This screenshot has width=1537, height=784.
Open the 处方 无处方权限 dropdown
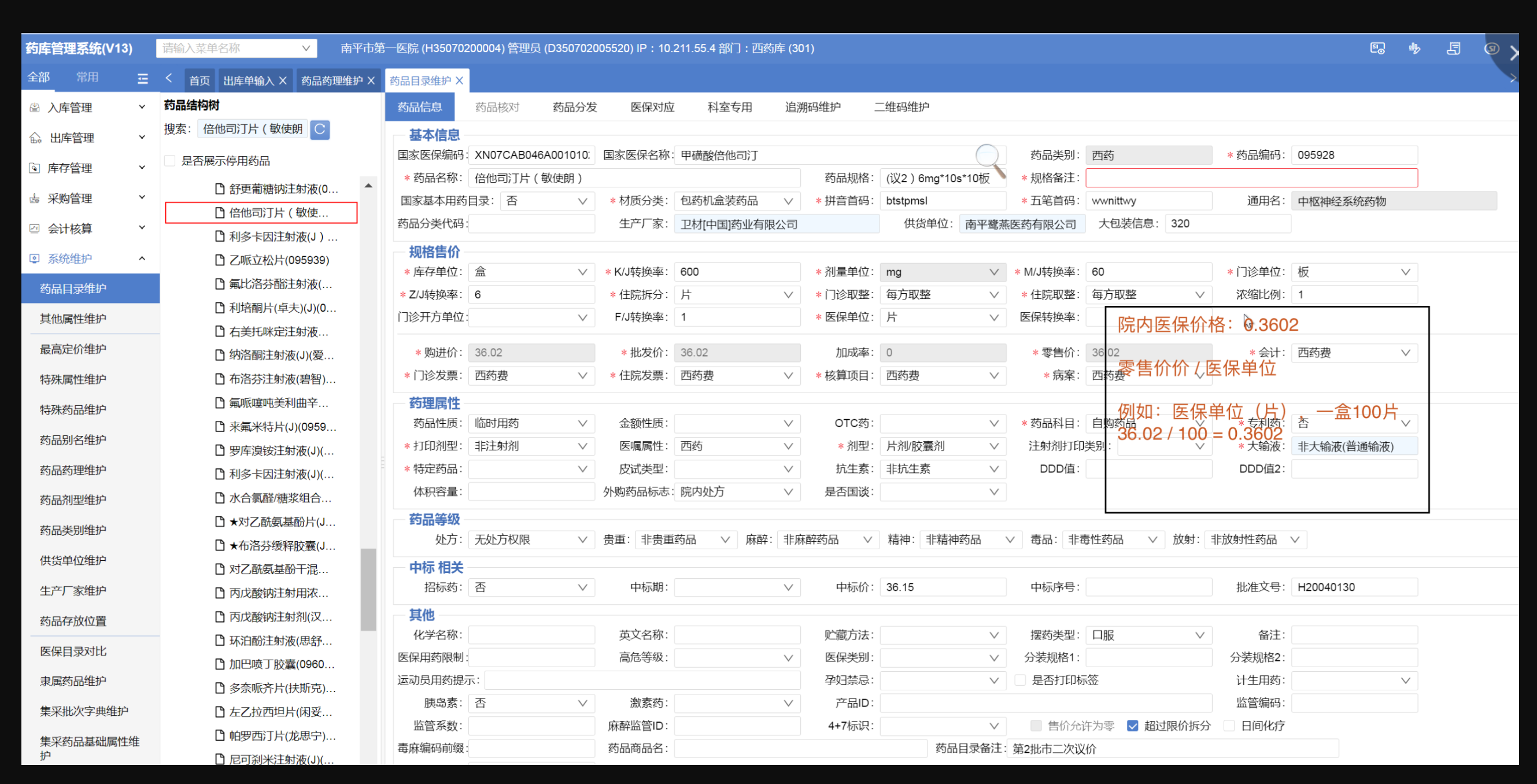pyautogui.click(x=531, y=539)
